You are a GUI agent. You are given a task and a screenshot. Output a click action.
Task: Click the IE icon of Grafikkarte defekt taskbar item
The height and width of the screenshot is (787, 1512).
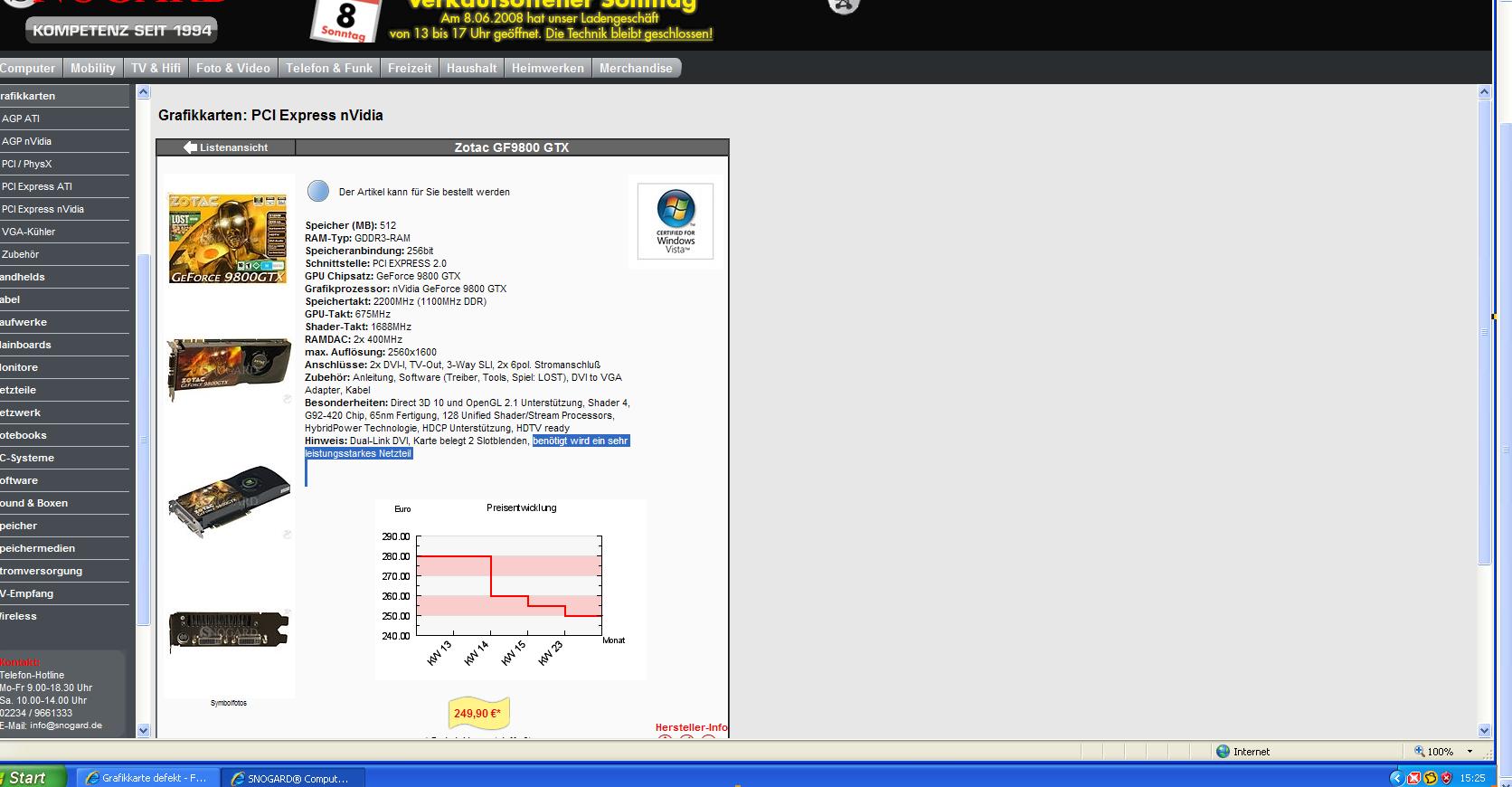pos(92,778)
